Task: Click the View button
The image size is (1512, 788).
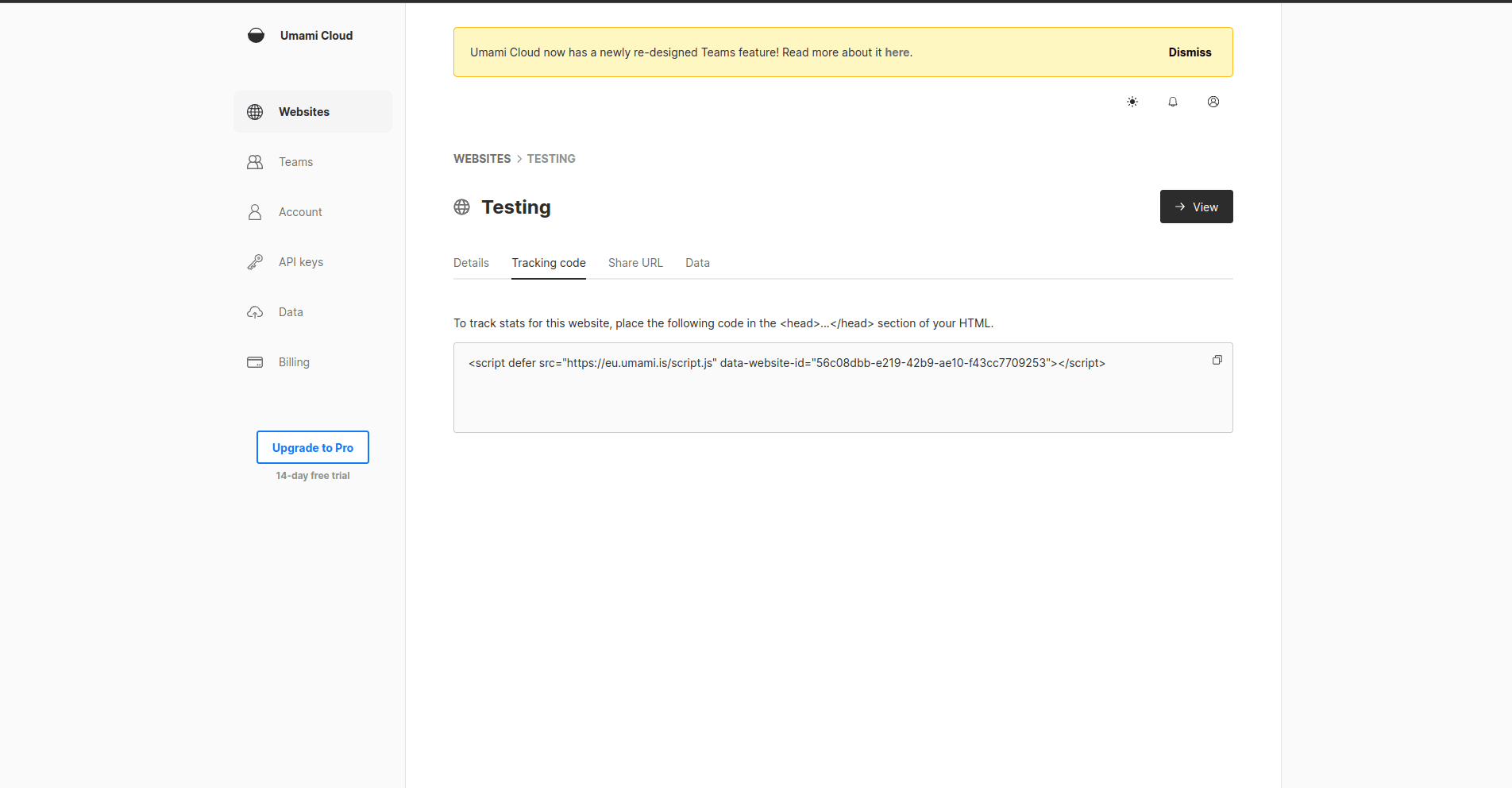Action: click(1197, 207)
